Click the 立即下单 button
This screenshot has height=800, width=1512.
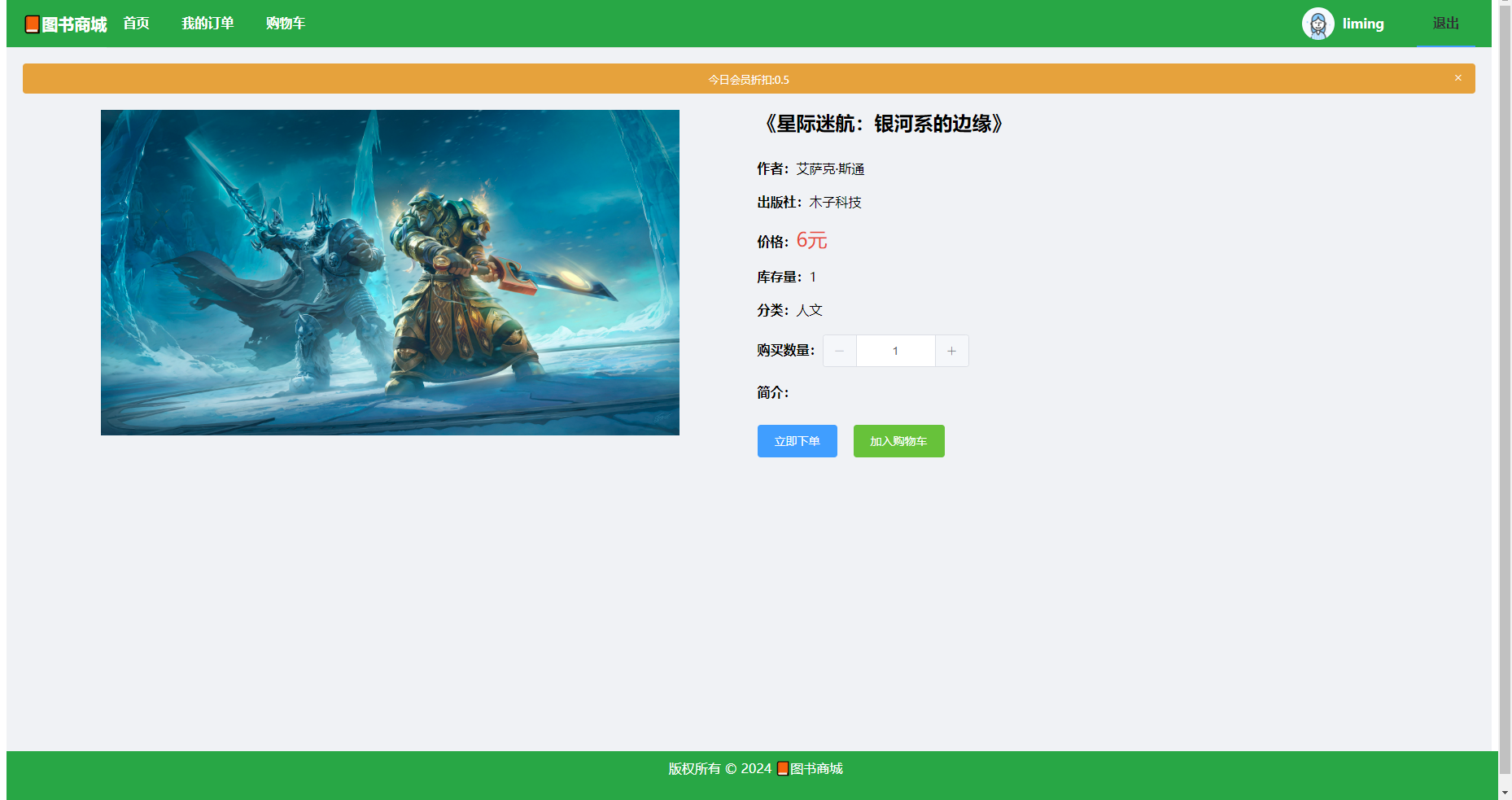(797, 441)
